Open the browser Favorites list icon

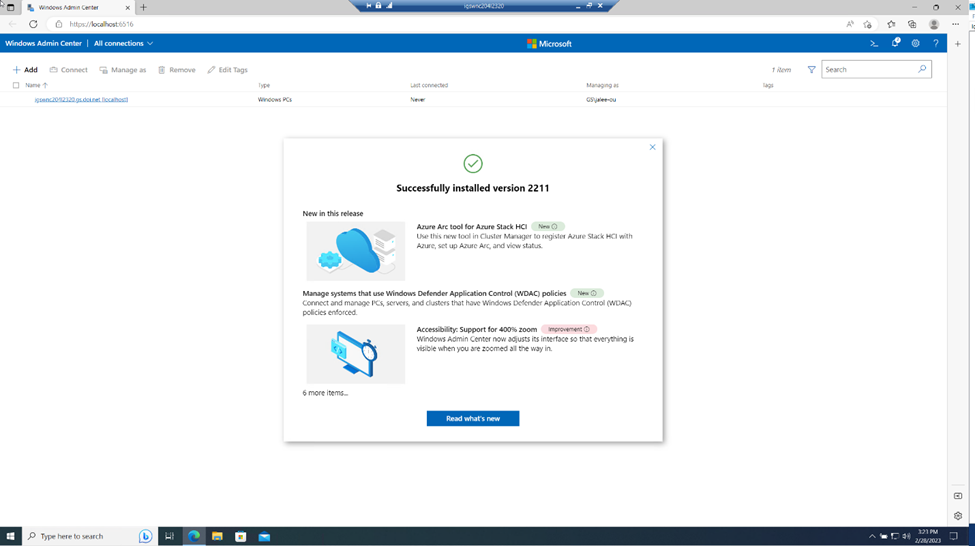point(891,24)
